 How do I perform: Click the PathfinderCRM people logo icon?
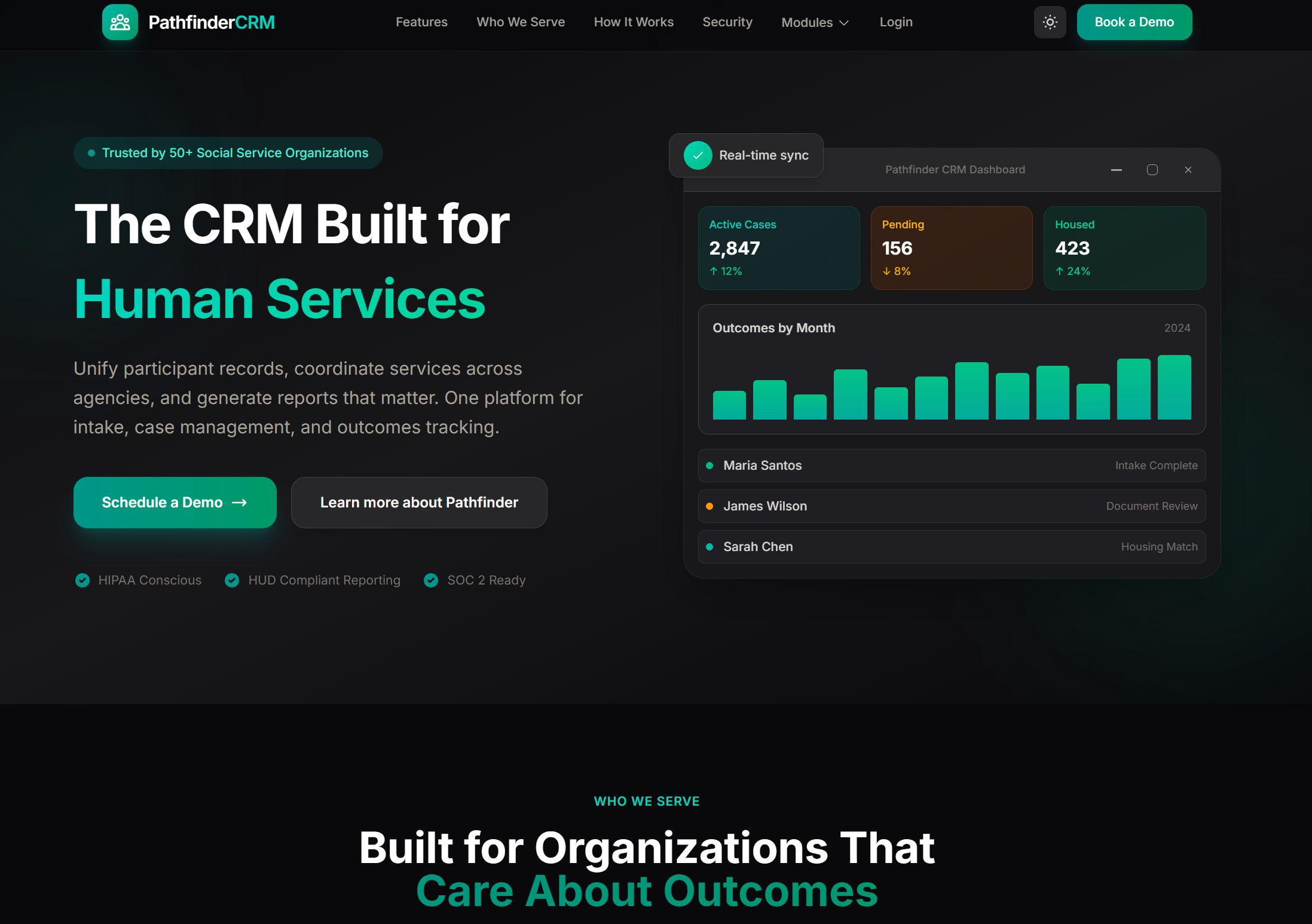click(120, 23)
